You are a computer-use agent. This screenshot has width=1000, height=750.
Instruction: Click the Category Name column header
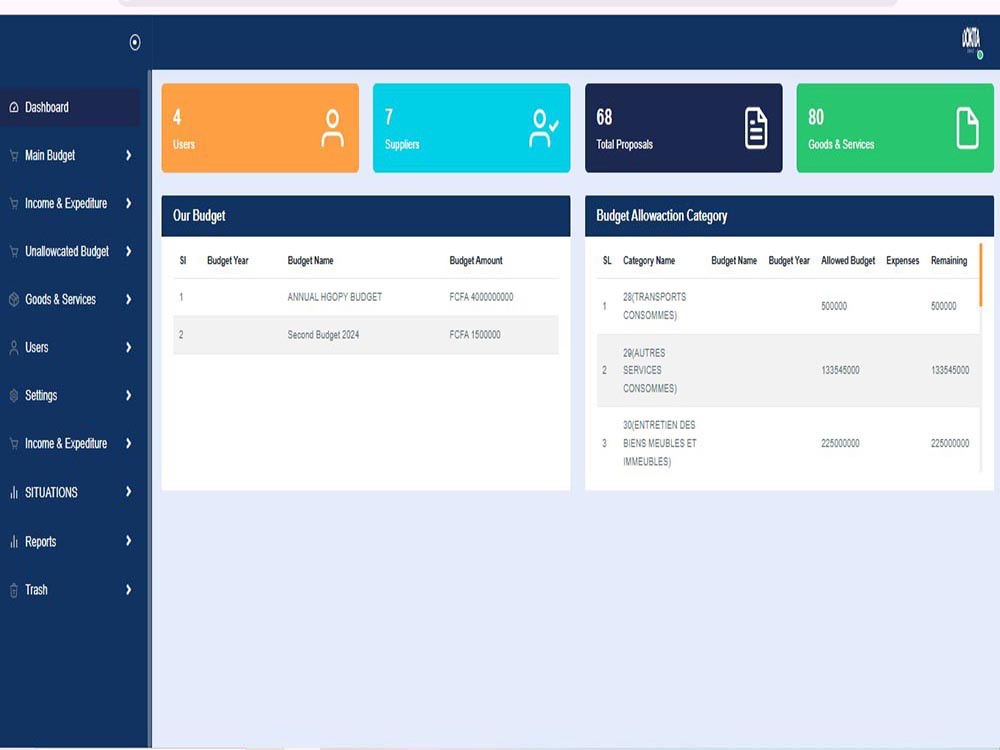coord(649,261)
